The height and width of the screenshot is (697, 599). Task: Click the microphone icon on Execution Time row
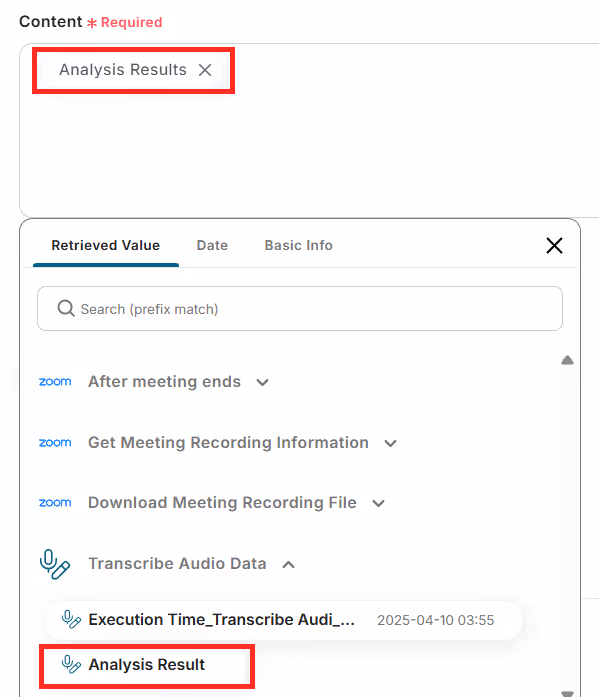click(71, 619)
